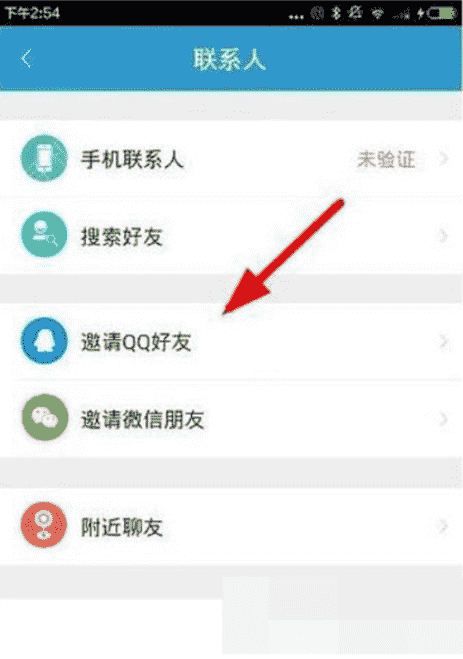The width and height of the screenshot is (463, 659).
Task: Open chevron on 邀请微信朋友 row
Action: (x=443, y=419)
